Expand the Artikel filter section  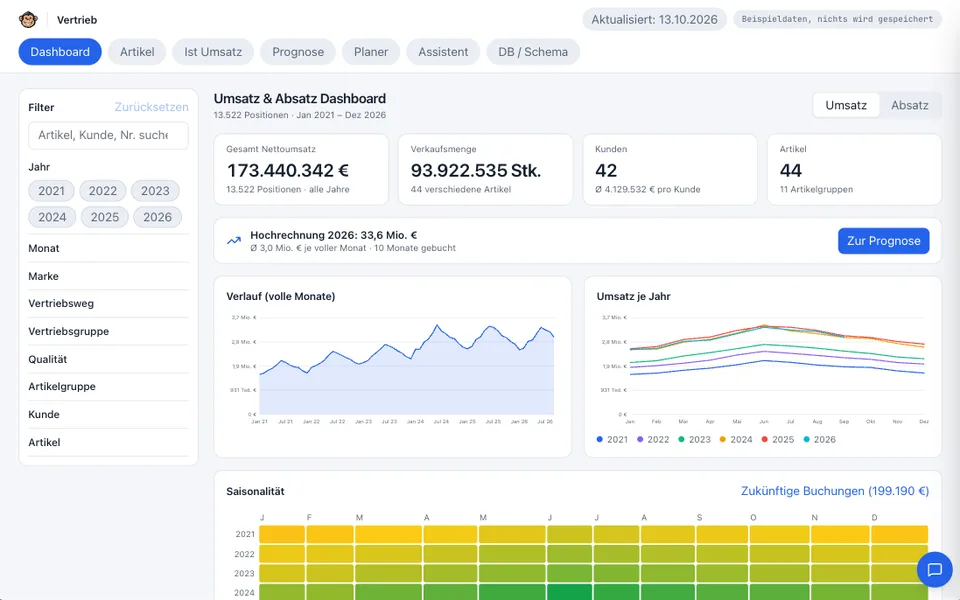pos(108,442)
